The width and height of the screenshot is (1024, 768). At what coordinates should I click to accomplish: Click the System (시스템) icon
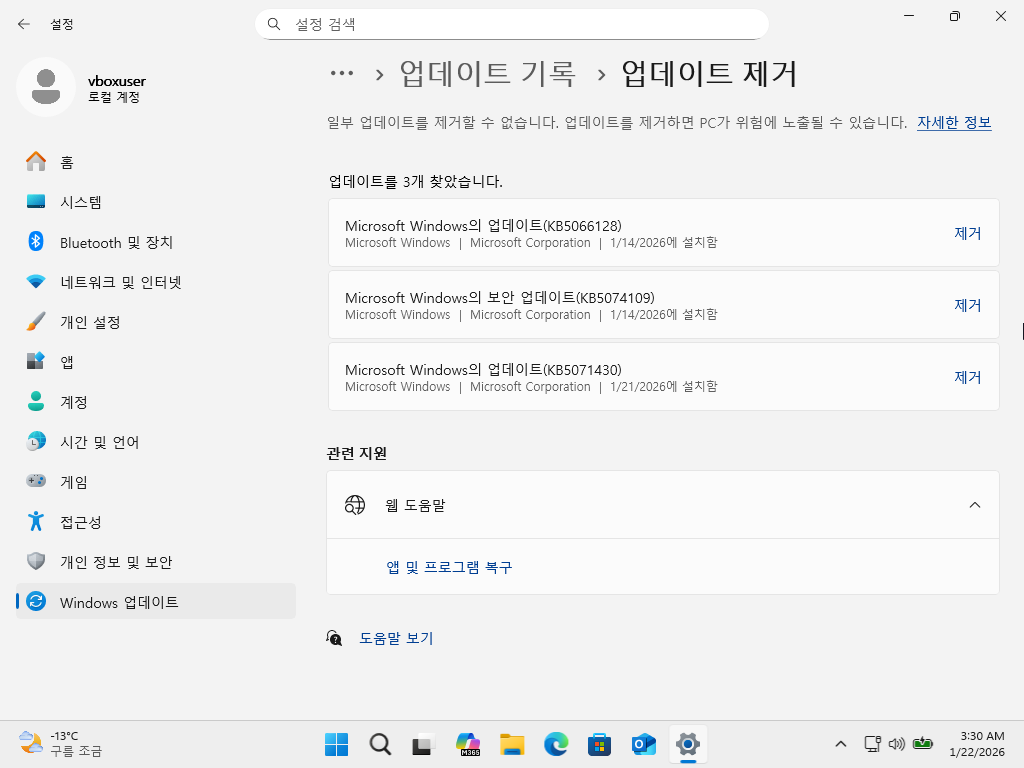pos(36,201)
